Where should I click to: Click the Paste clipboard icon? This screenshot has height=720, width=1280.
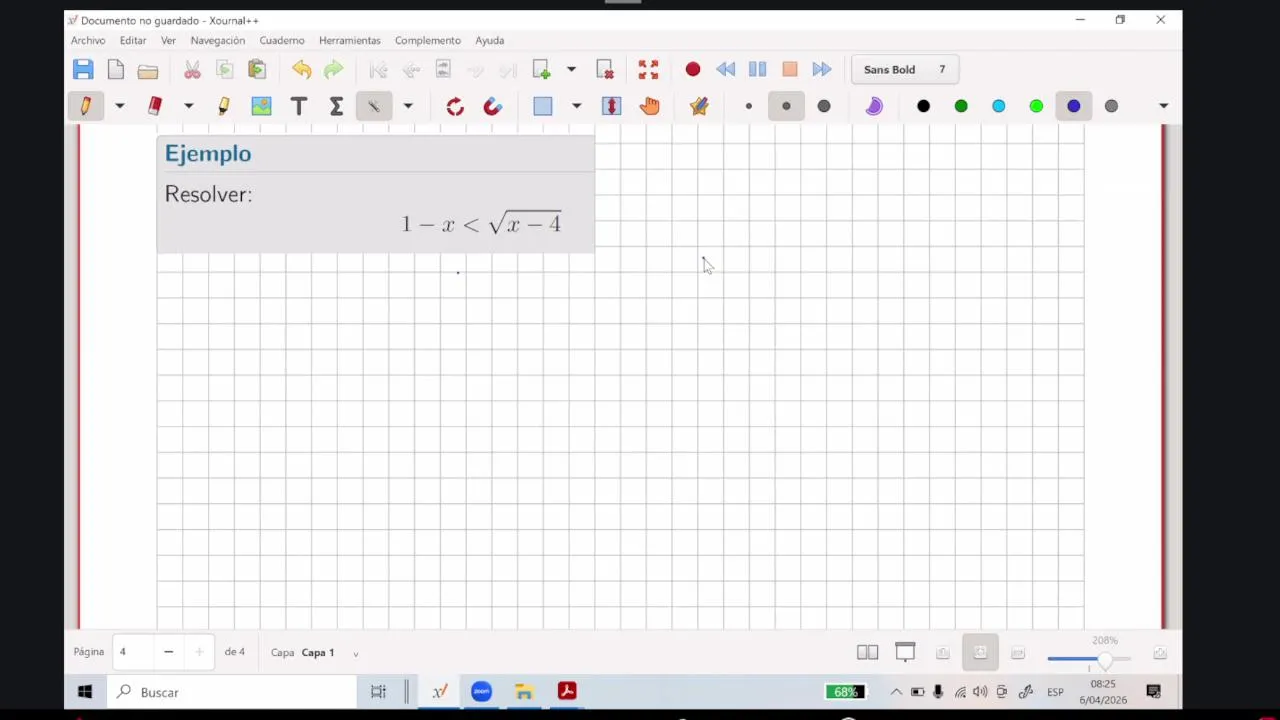(x=257, y=70)
